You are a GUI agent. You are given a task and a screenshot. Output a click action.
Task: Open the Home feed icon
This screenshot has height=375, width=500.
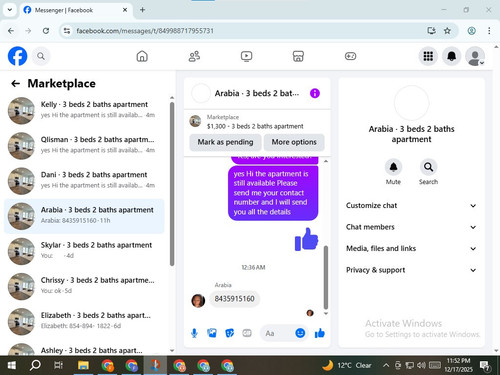click(142, 56)
